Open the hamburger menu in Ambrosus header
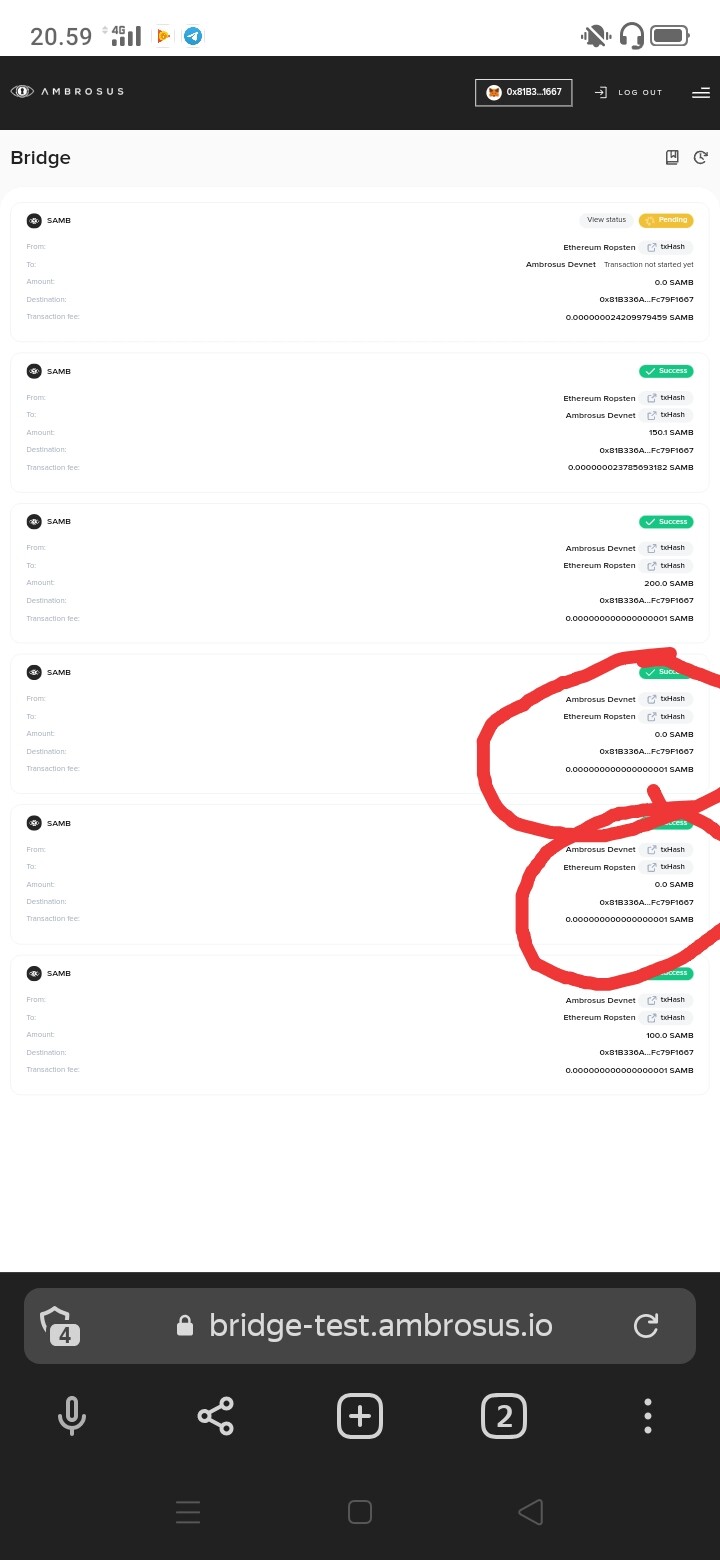Image resolution: width=720 pixels, height=1560 pixels. pyautogui.click(x=700, y=93)
